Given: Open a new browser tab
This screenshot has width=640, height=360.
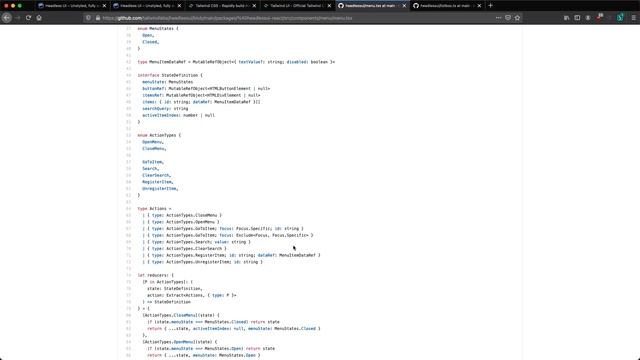Looking at the screenshot, I should point(490,6).
